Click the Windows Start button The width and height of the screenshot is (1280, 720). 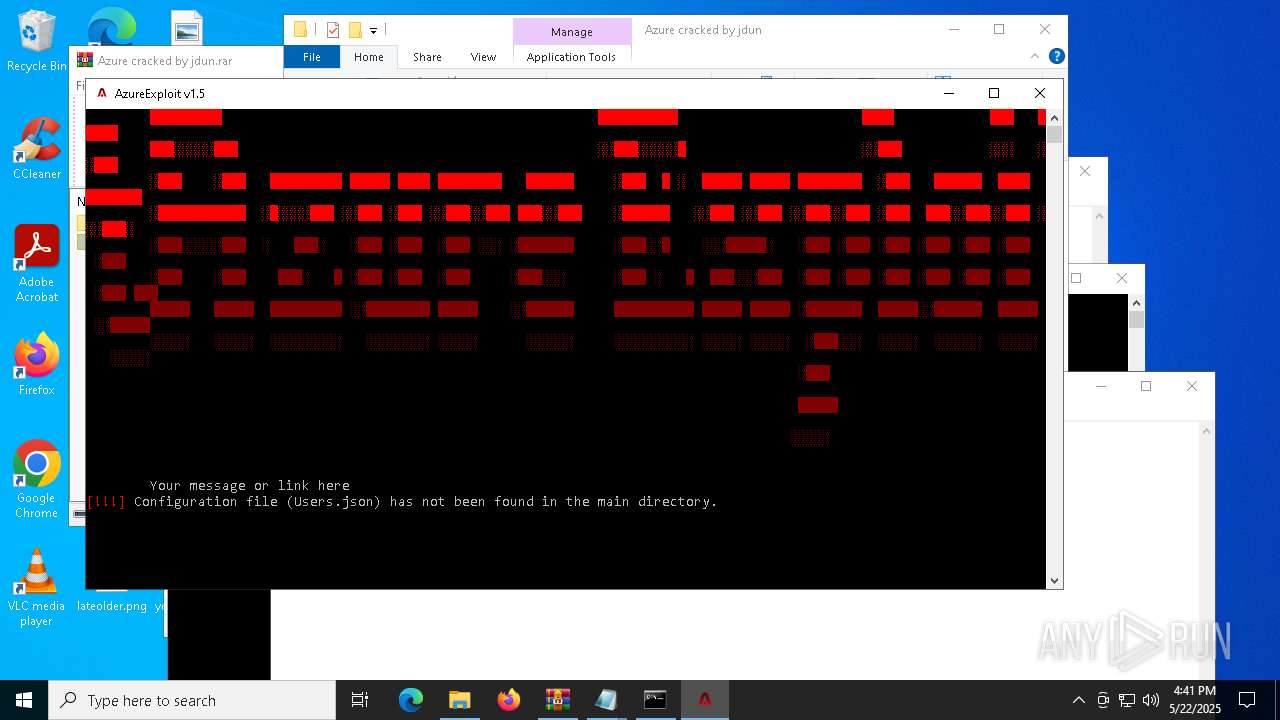(x=24, y=700)
